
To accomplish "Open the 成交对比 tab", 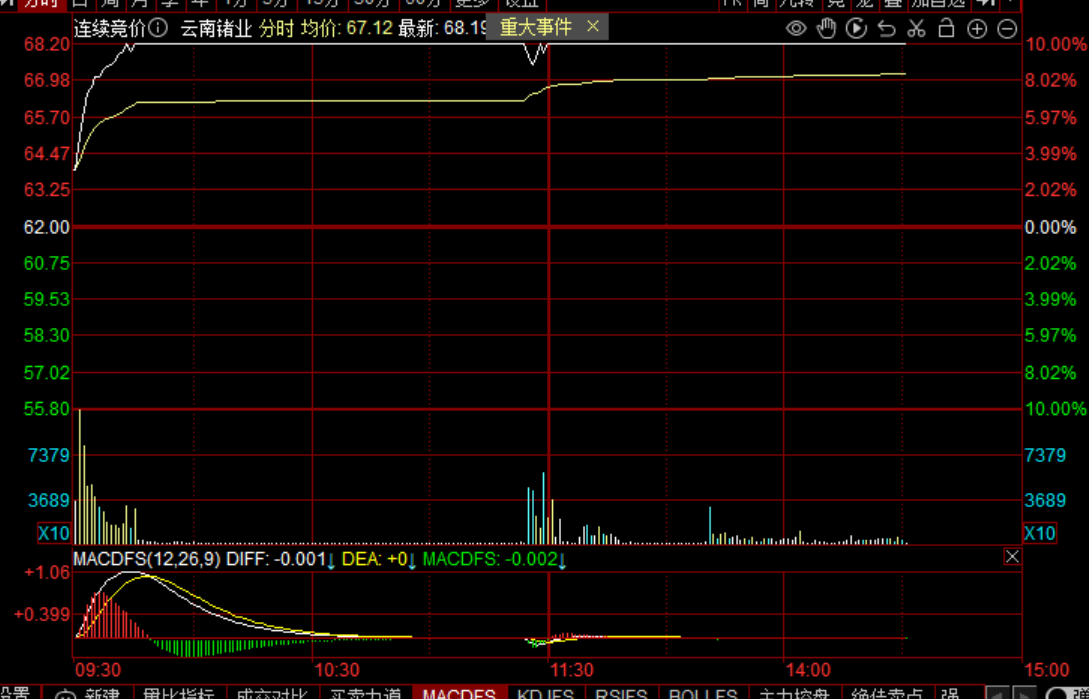I will coord(272,693).
